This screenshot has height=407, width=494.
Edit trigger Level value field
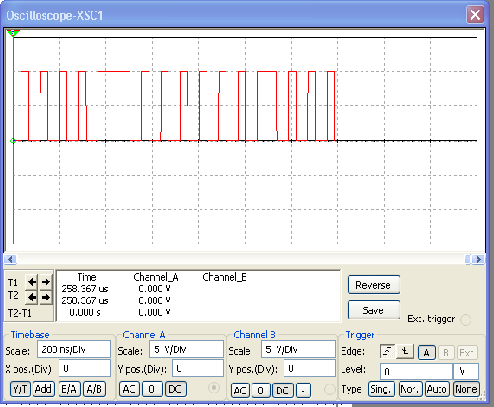416,371
